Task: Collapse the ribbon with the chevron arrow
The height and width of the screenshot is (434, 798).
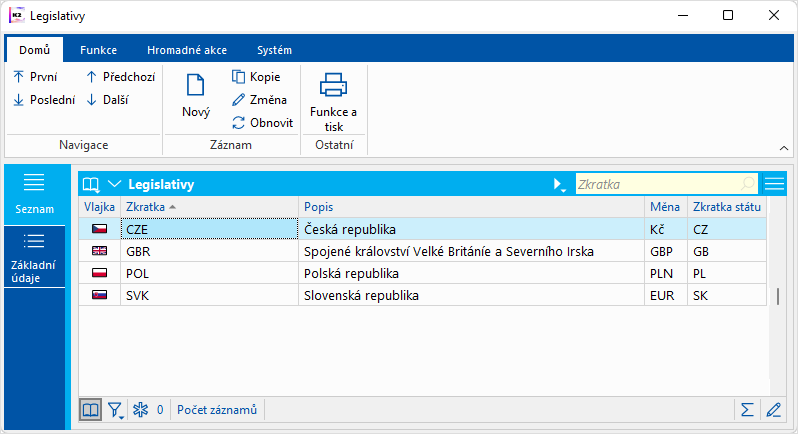Action: (x=784, y=148)
